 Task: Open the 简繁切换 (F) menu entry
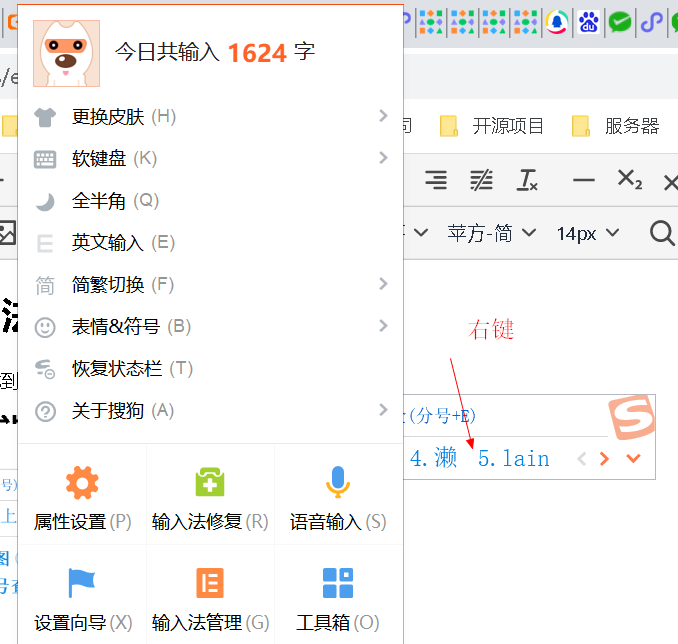point(211,285)
